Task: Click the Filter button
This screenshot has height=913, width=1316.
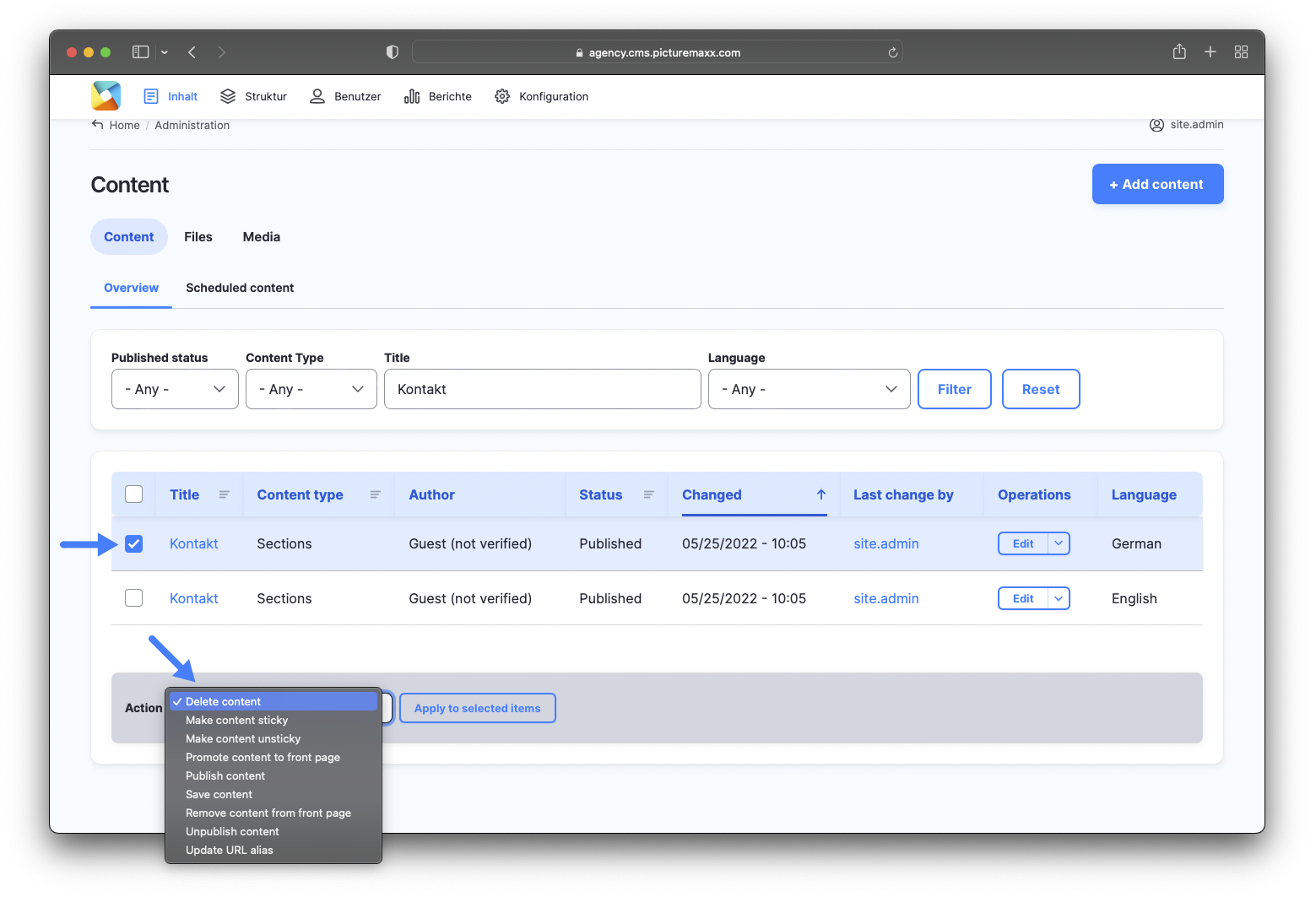Action: point(954,389)
